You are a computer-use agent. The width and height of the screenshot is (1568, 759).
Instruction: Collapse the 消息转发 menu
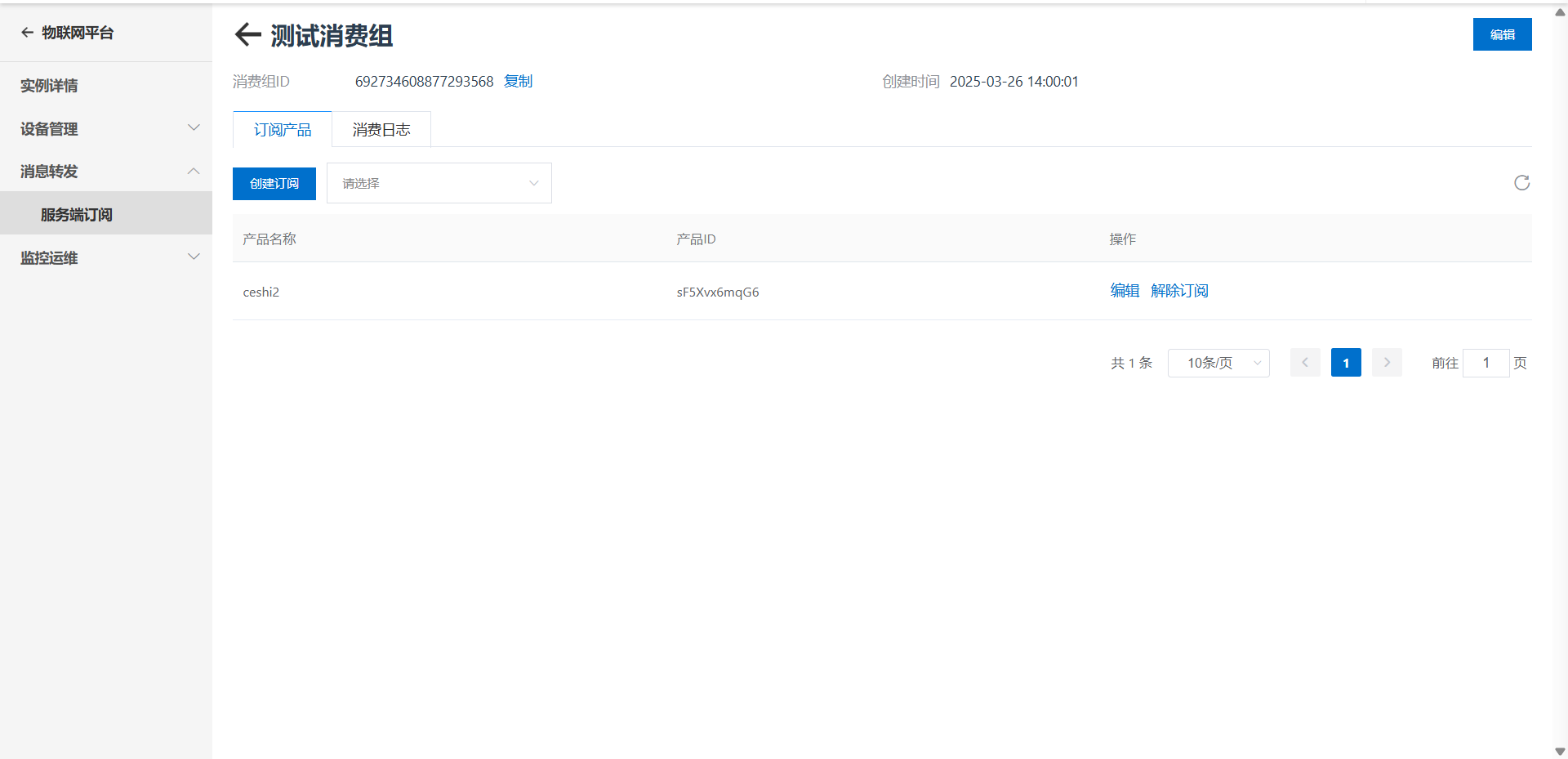[x=106, y=171]
